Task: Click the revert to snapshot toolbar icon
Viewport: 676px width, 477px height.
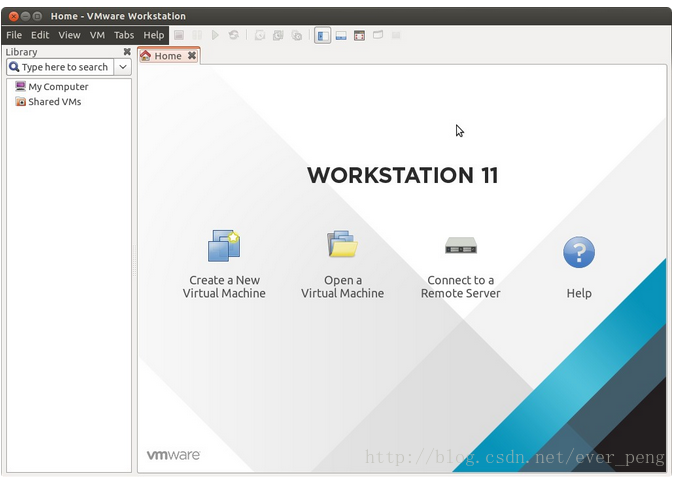Action: tap(278, 35)
